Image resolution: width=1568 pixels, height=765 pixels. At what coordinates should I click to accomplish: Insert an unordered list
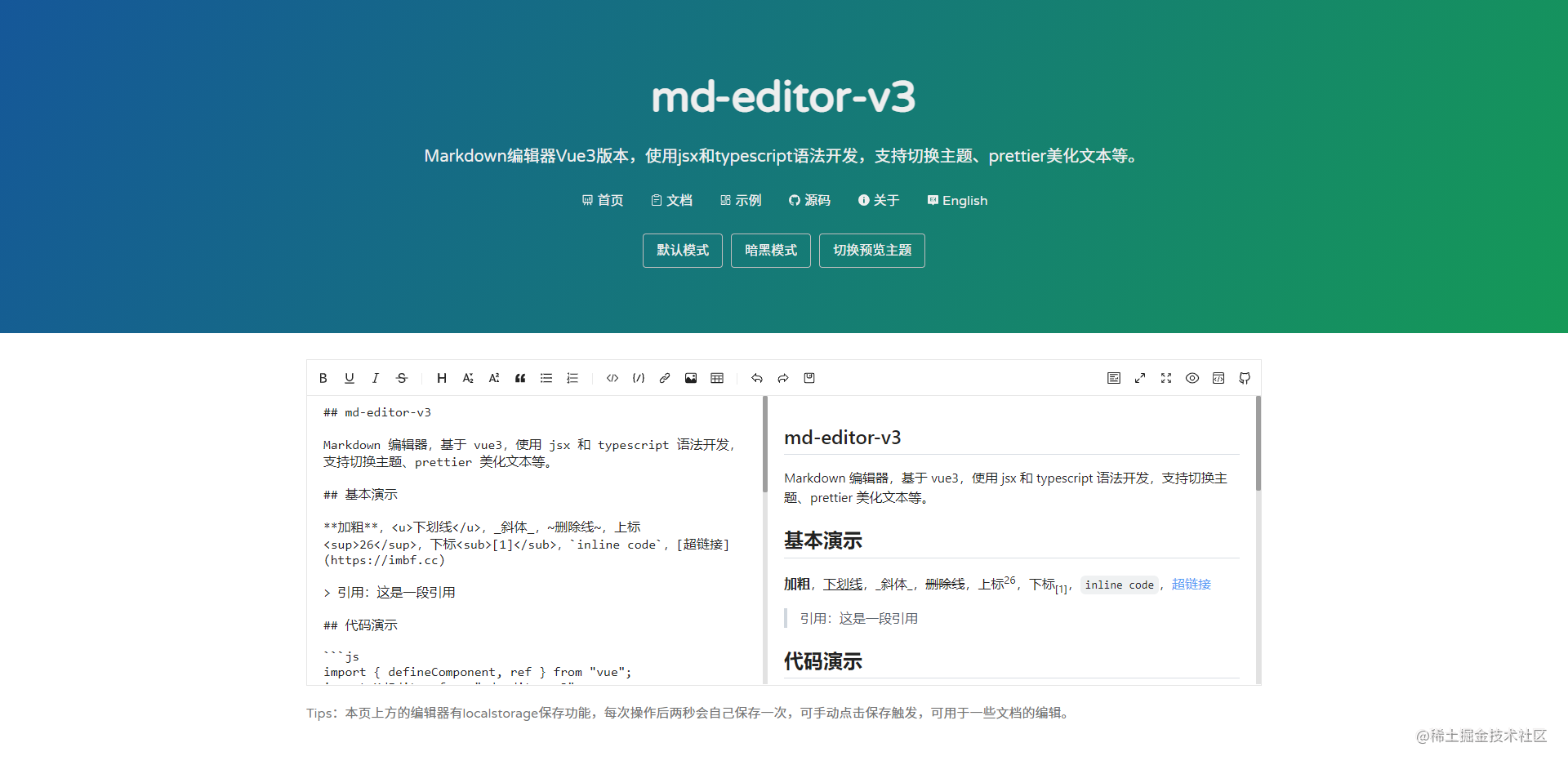pos(546,378)
